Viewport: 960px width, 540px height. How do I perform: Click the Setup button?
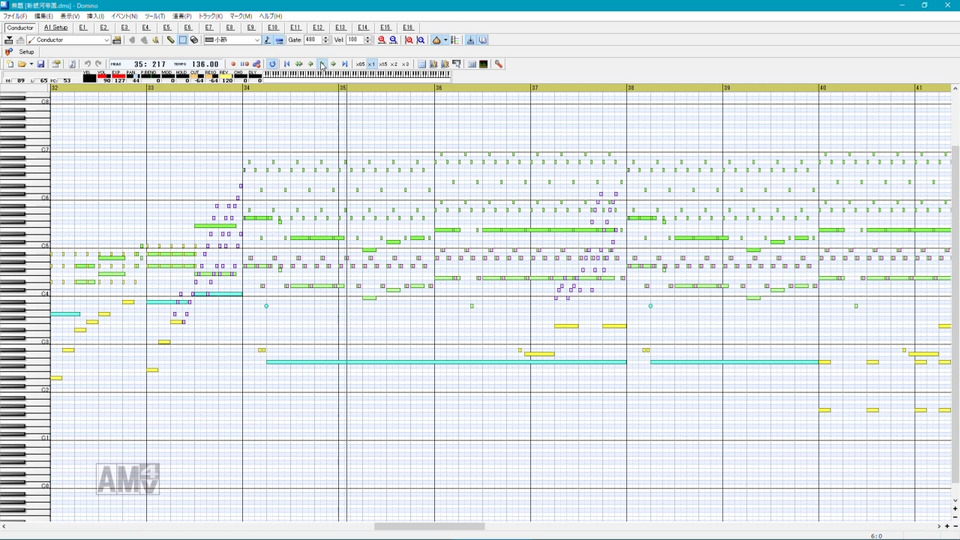[x=26, y=52]
